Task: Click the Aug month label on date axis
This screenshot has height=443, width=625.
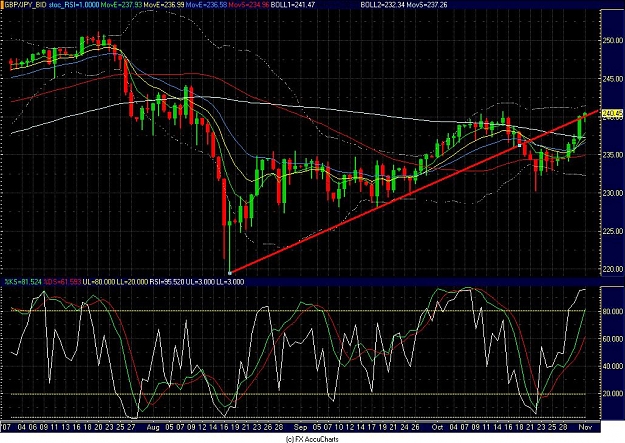Action: [153, 427]
